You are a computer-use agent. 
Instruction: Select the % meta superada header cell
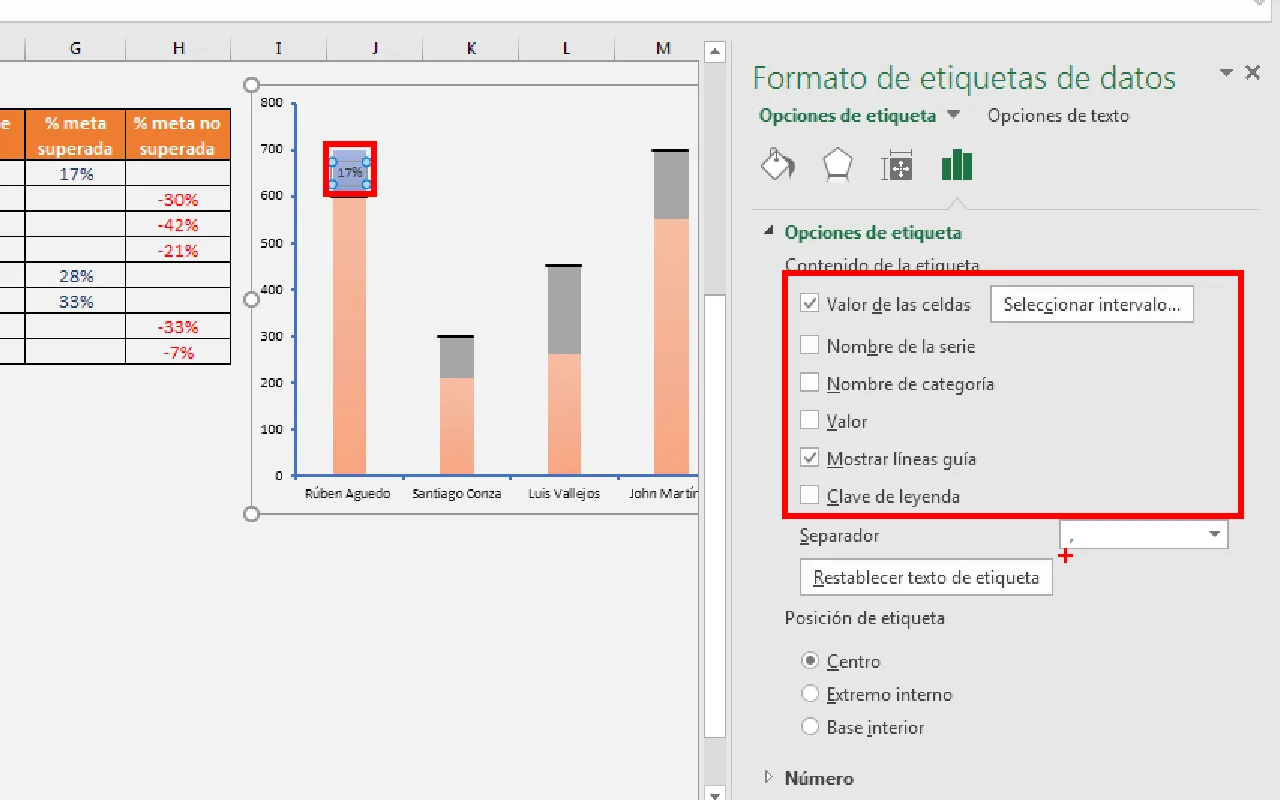click(x=76, y=136)
